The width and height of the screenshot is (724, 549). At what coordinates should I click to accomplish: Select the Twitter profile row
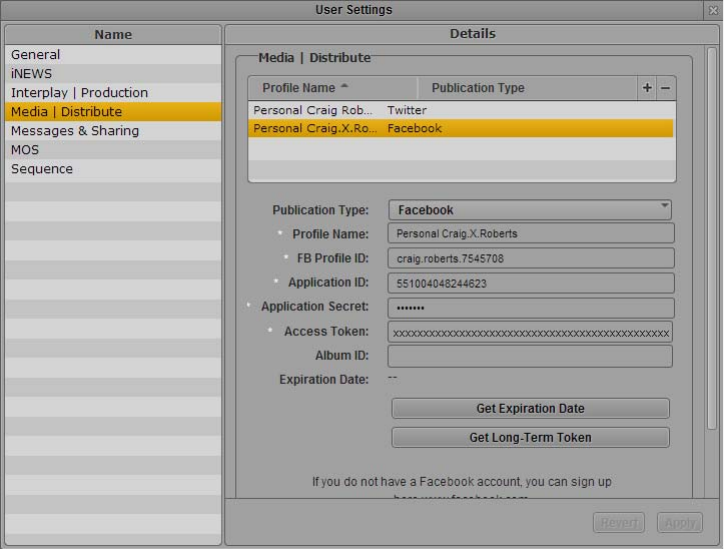[461, 110]
